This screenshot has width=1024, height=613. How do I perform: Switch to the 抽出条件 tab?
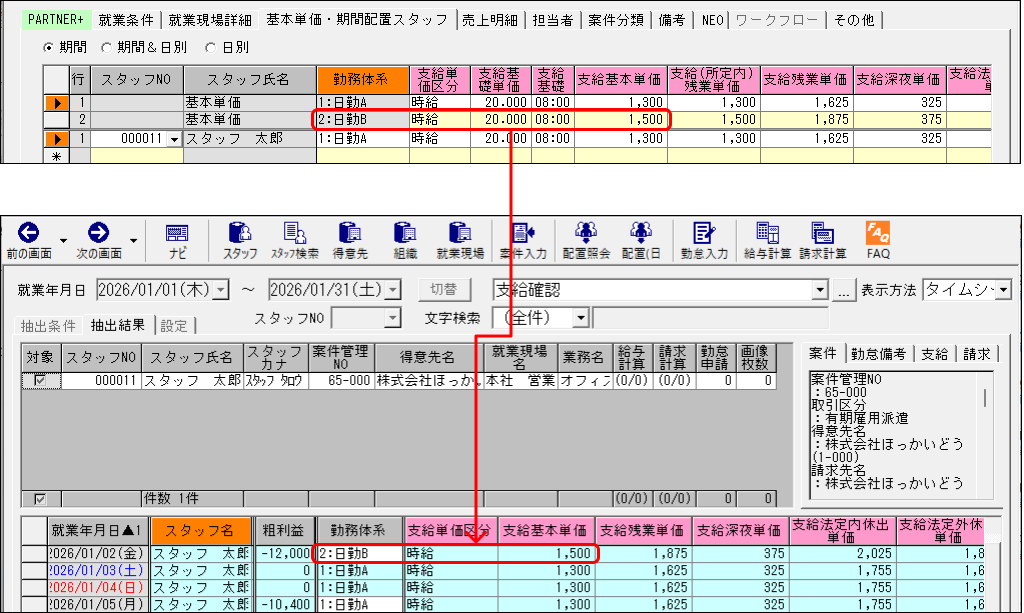(x=48, y=325)
